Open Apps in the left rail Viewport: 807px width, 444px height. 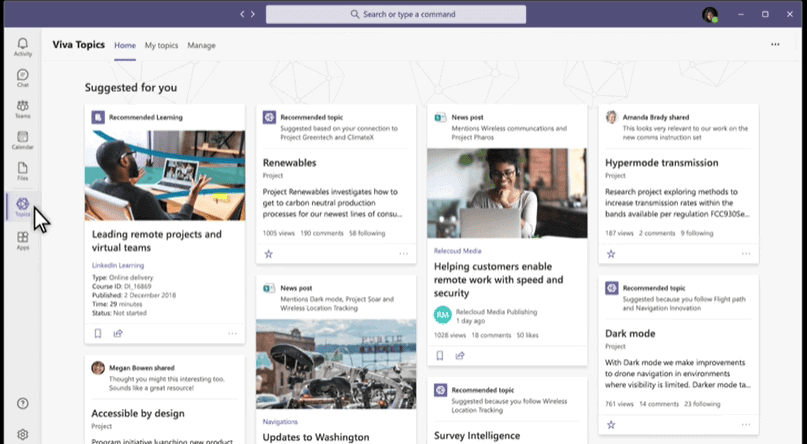point(22,240)
